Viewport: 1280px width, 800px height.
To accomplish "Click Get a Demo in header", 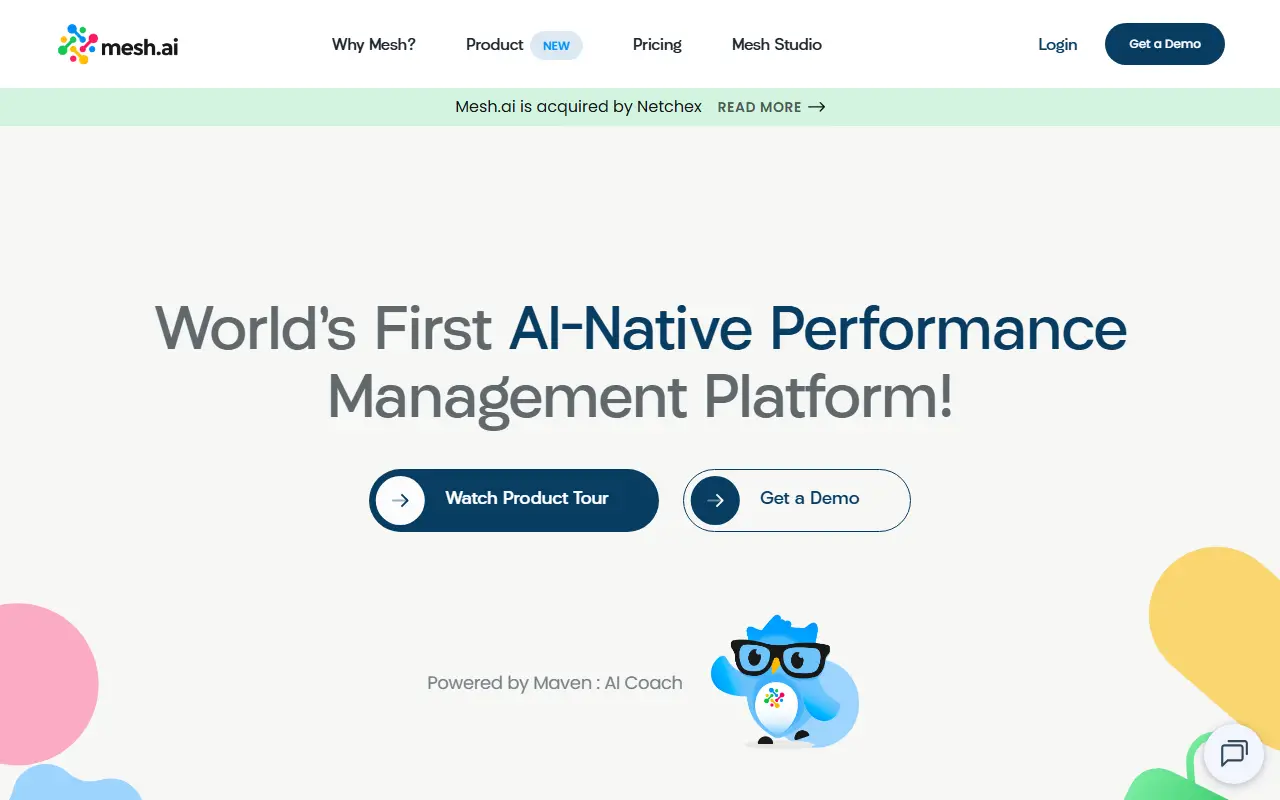I will click(1165, 44).
